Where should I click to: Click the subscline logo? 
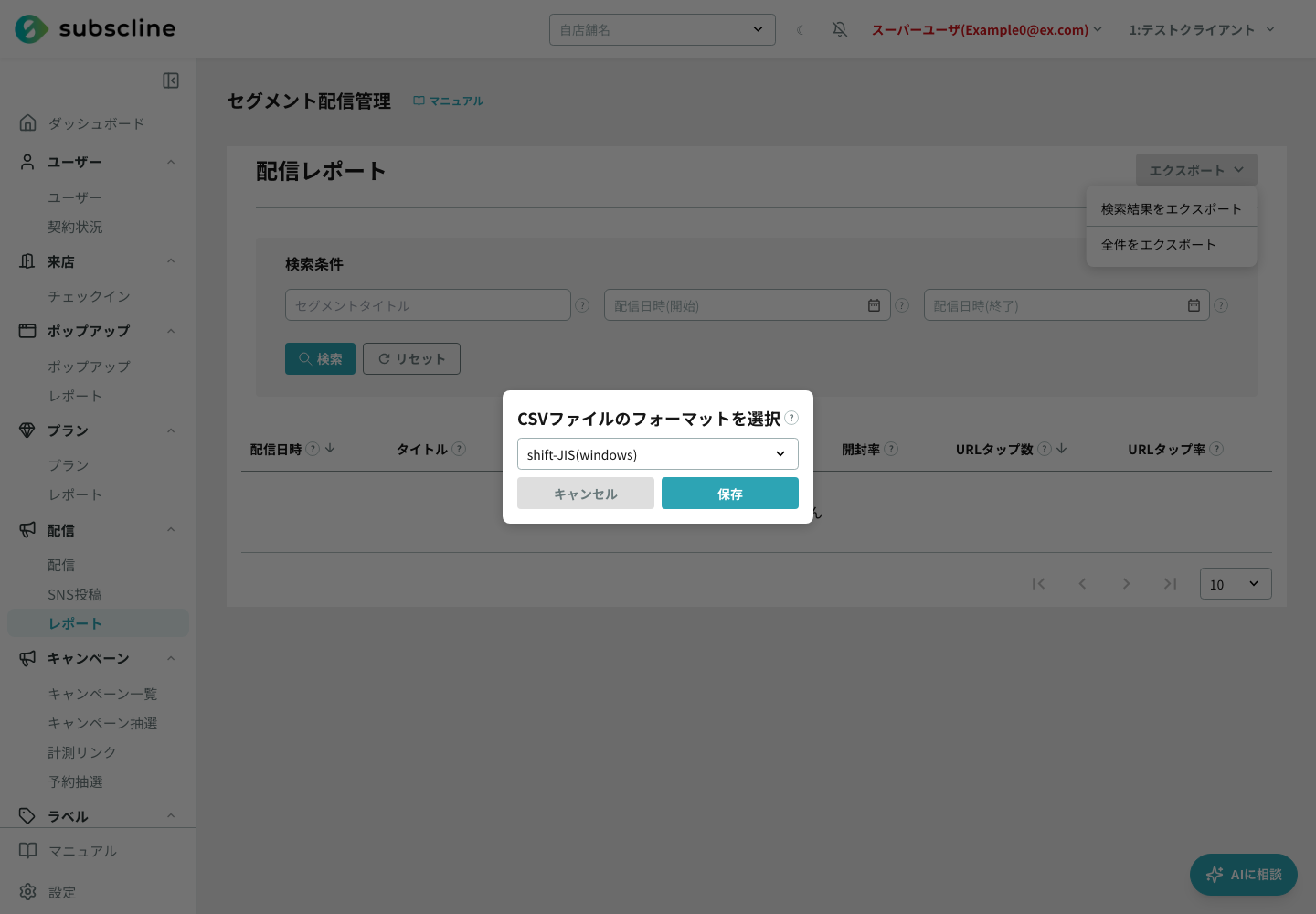tap(95, 28)
